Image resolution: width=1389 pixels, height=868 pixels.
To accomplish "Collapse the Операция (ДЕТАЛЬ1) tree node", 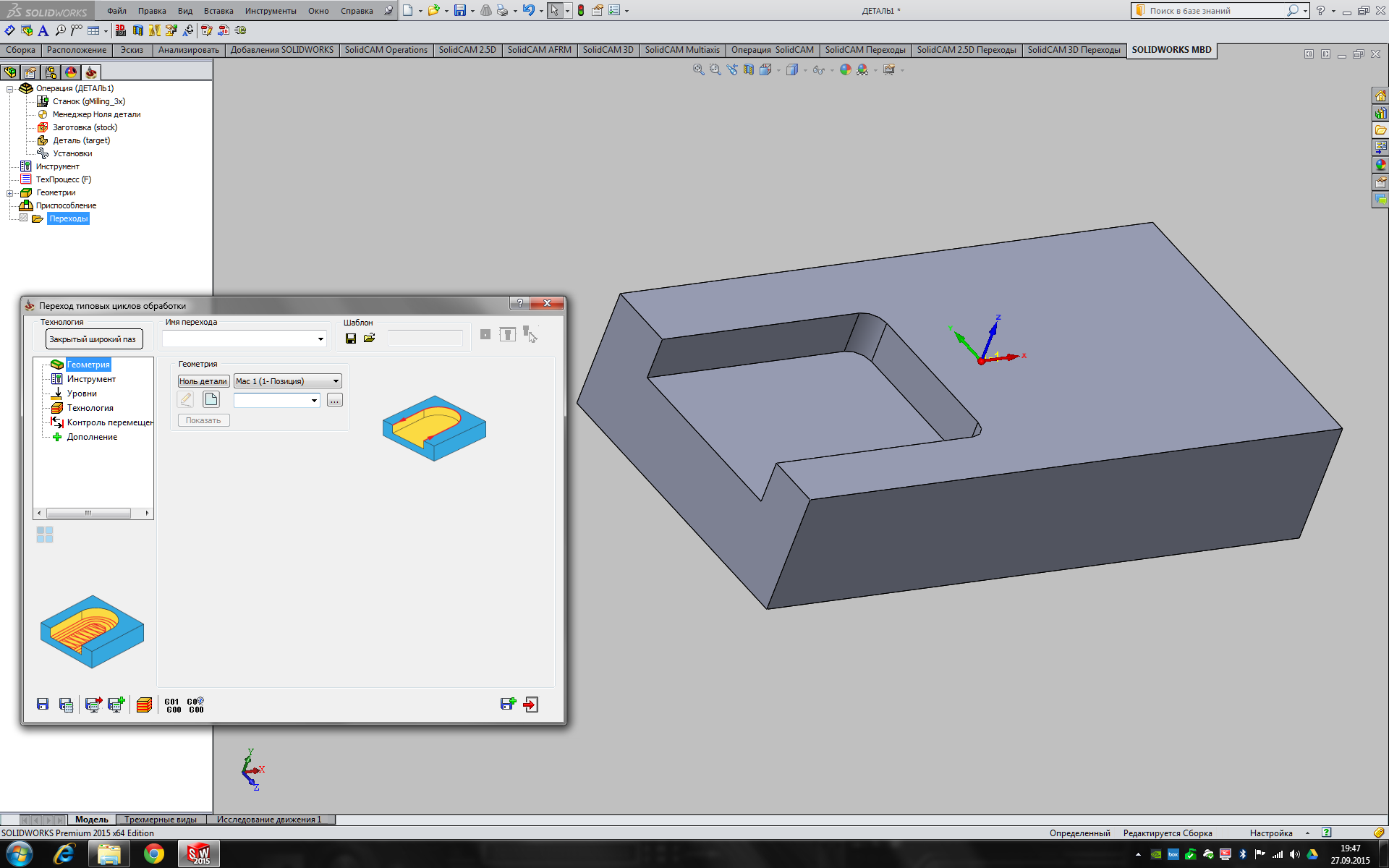I will (10, 89).
